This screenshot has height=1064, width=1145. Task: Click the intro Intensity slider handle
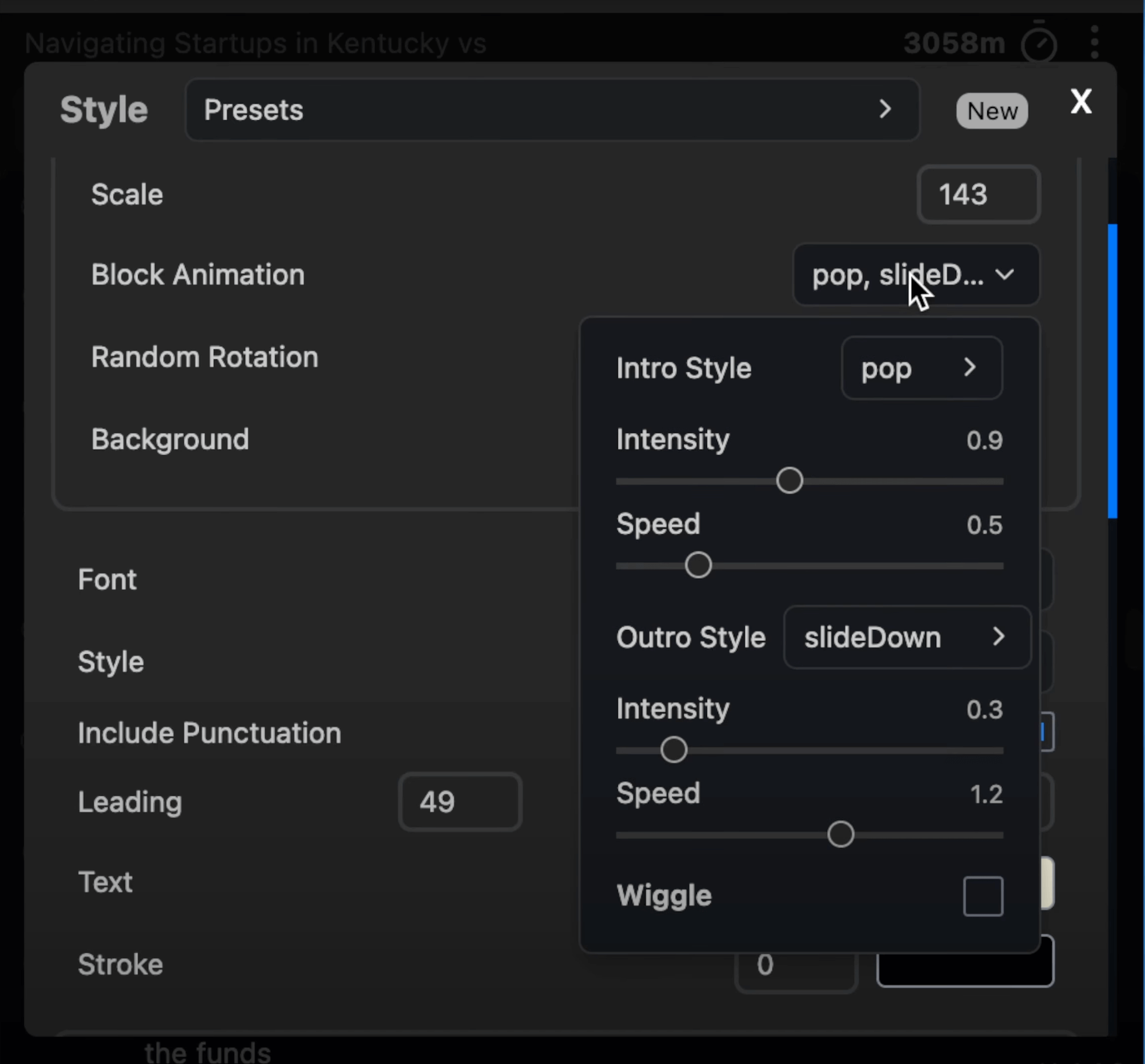(788, 481)
